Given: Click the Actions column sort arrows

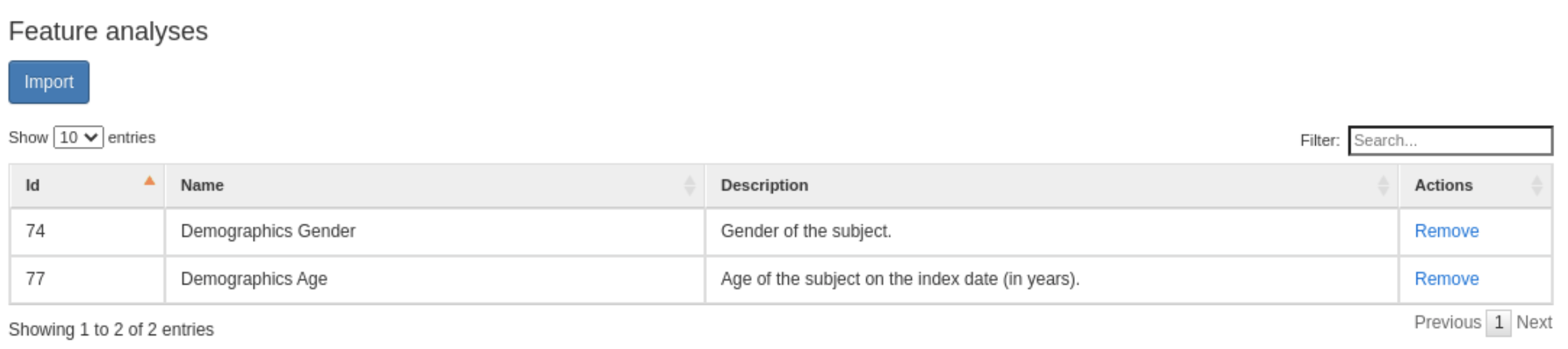Looking at the screenshot, I should tap(1536, 186).
